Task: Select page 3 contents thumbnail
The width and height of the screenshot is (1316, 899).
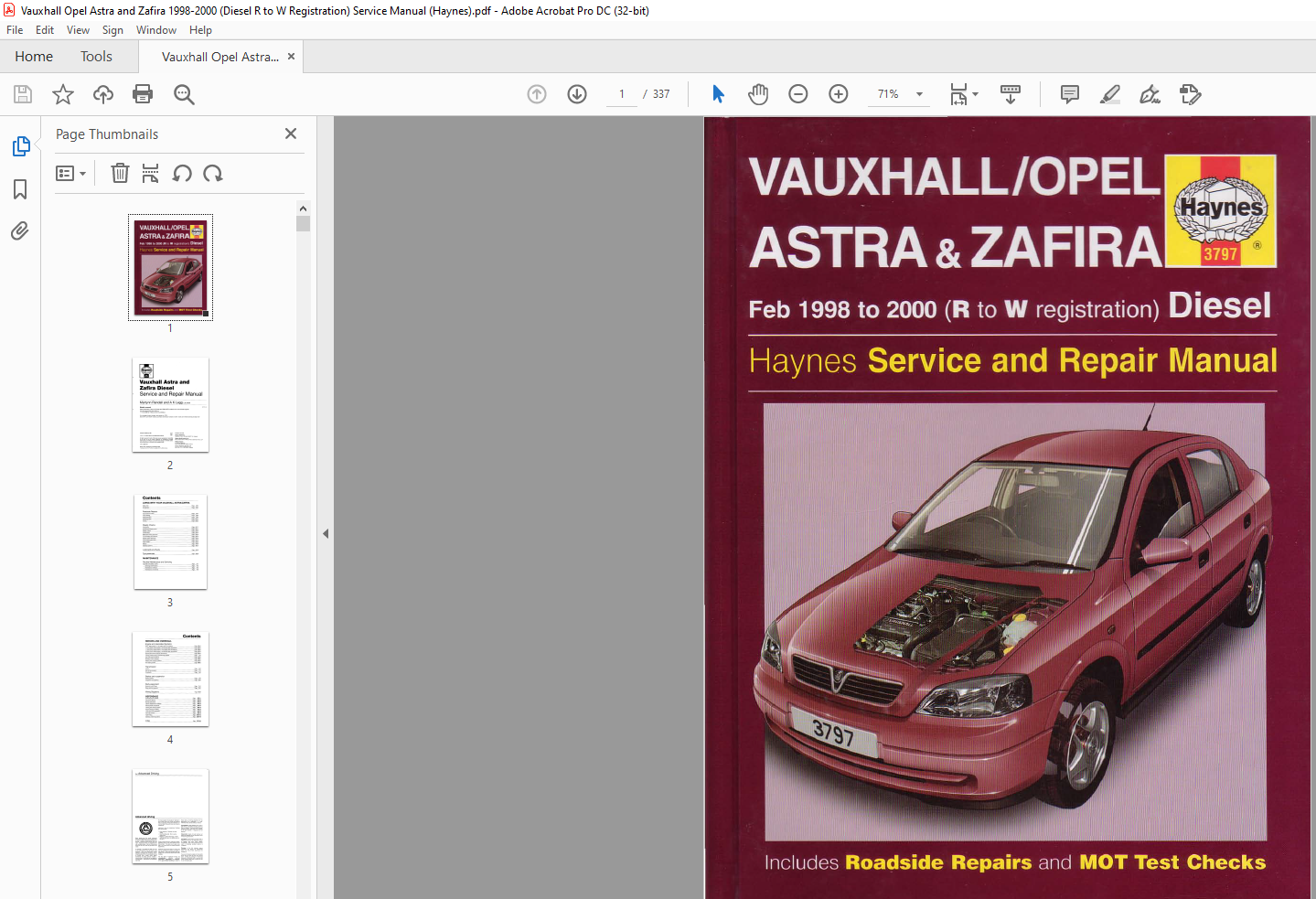Action: (x=170, y=542)
